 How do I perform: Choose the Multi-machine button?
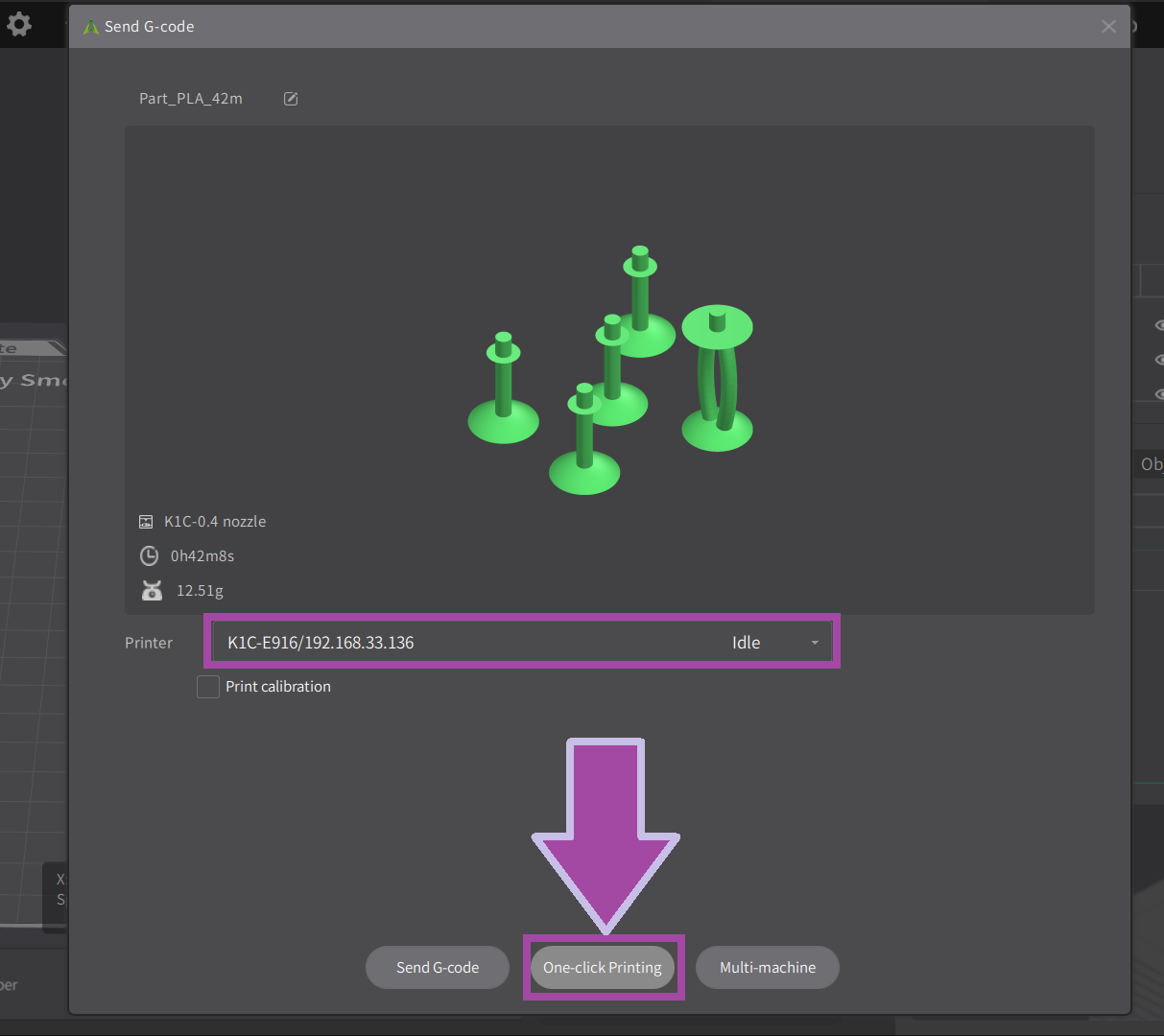tap(767, 968)
